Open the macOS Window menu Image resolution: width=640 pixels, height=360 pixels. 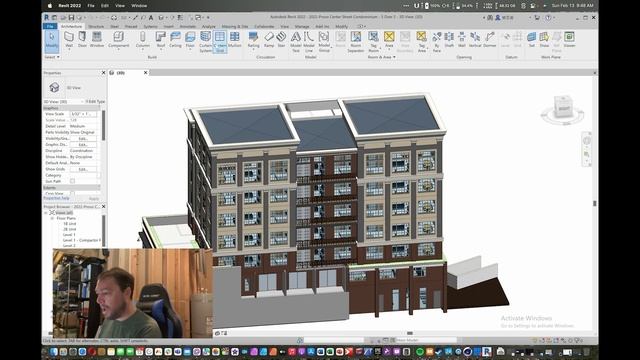(x=139, y=6)
